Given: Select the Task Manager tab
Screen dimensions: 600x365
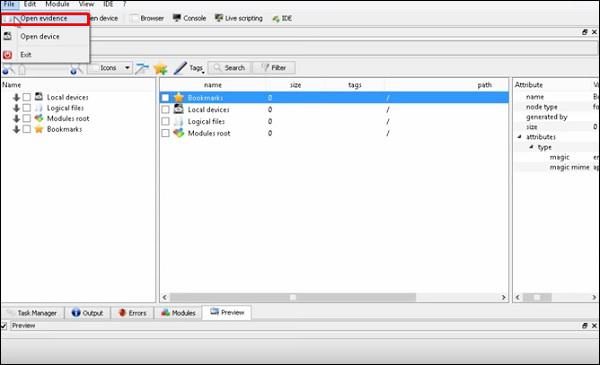Looking at the screenshot, I should tap(33, 313).
